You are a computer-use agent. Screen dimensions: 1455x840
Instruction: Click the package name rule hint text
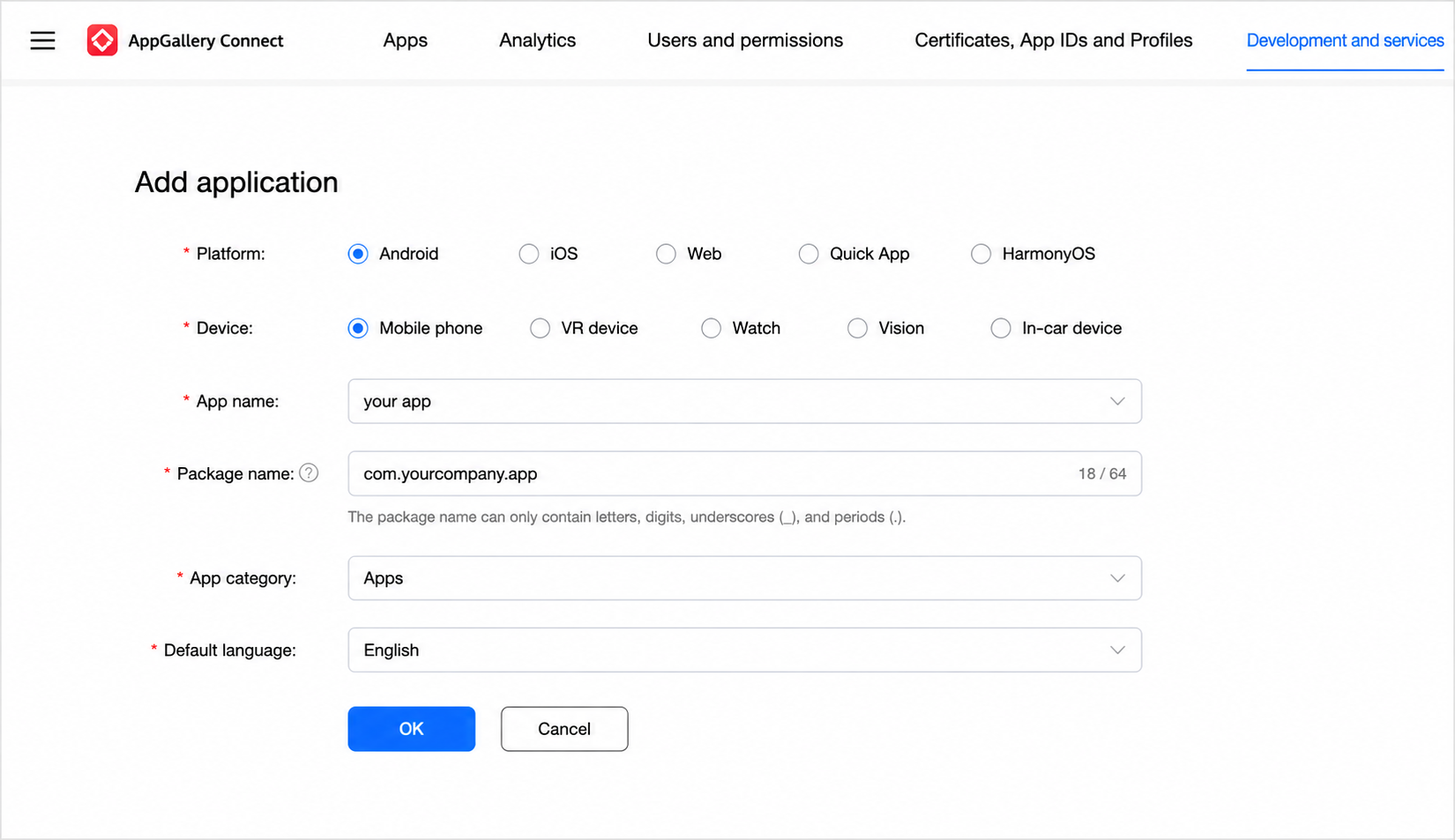pyautogui.click(x=626, y=517)
